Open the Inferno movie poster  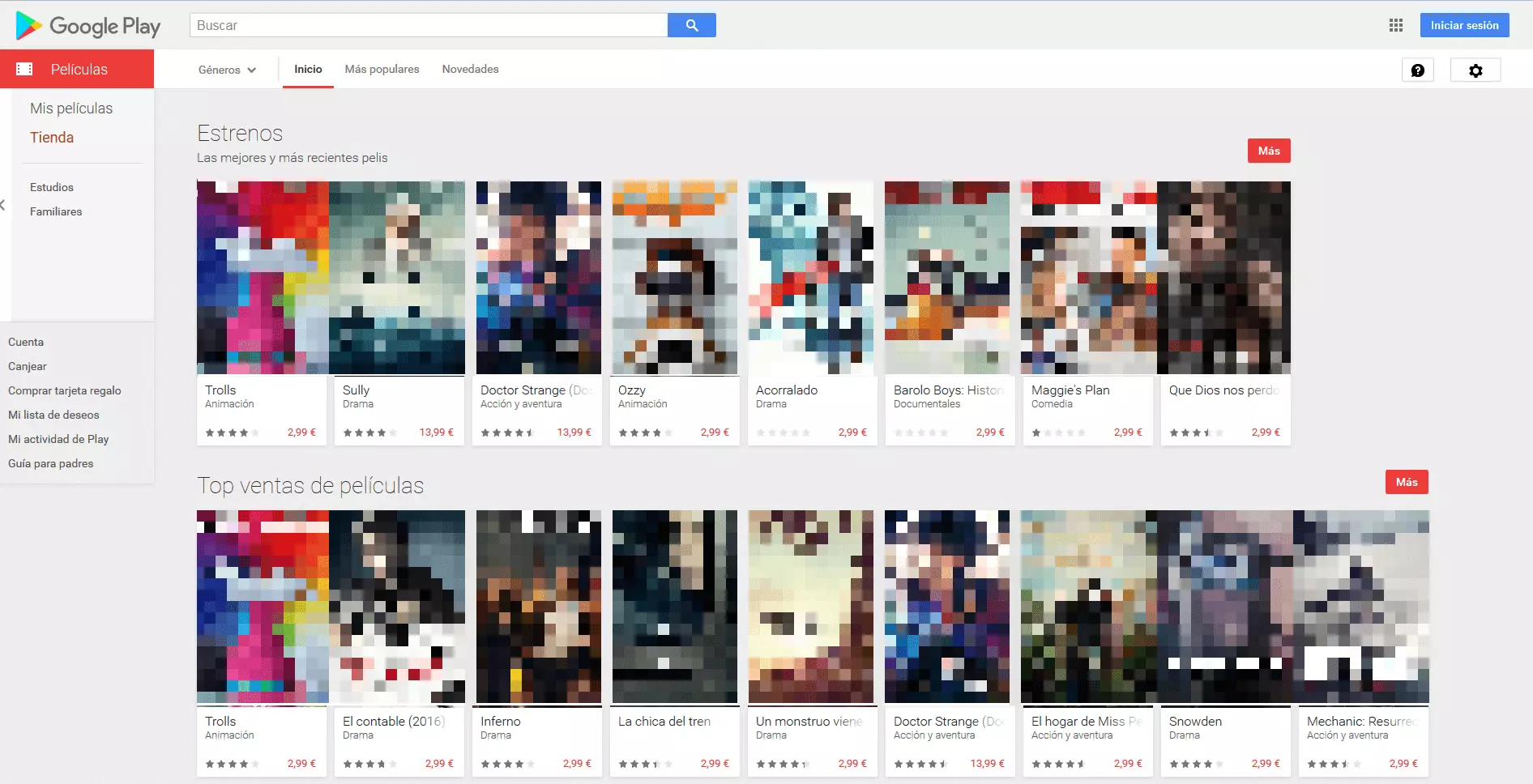[x=539, y=607]
